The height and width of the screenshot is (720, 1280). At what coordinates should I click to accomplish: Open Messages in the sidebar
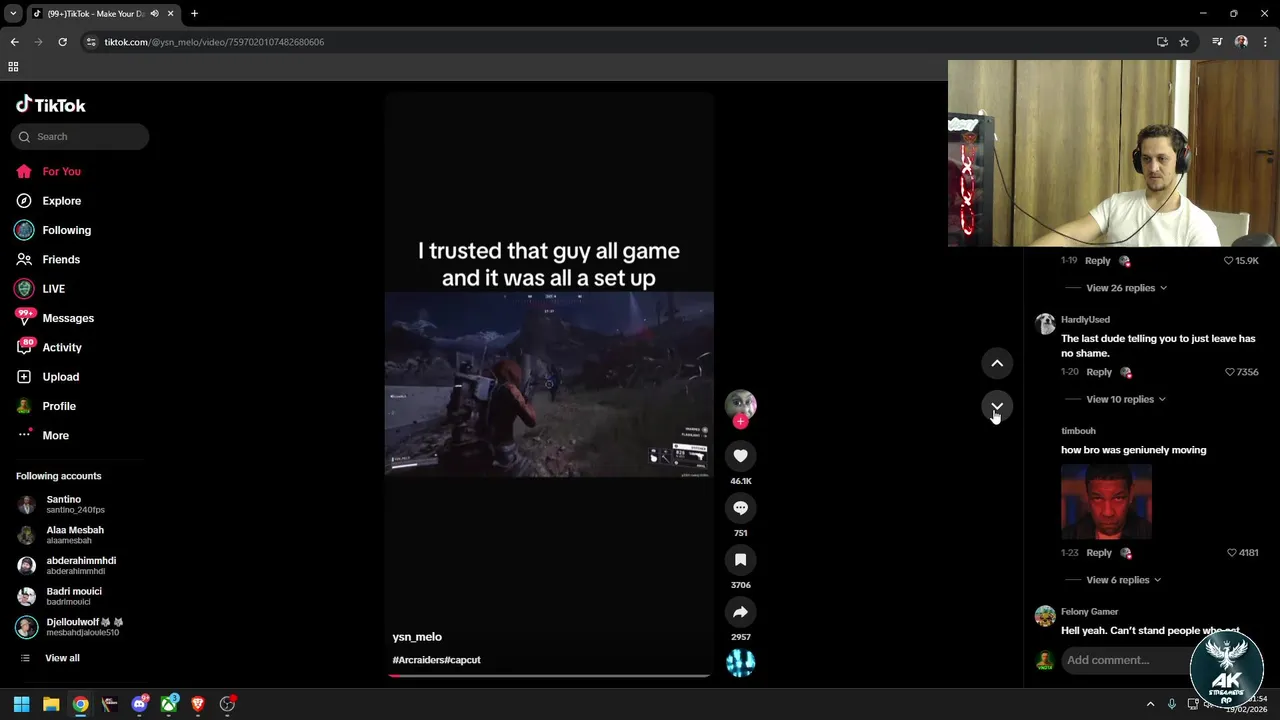coord(67,318)
